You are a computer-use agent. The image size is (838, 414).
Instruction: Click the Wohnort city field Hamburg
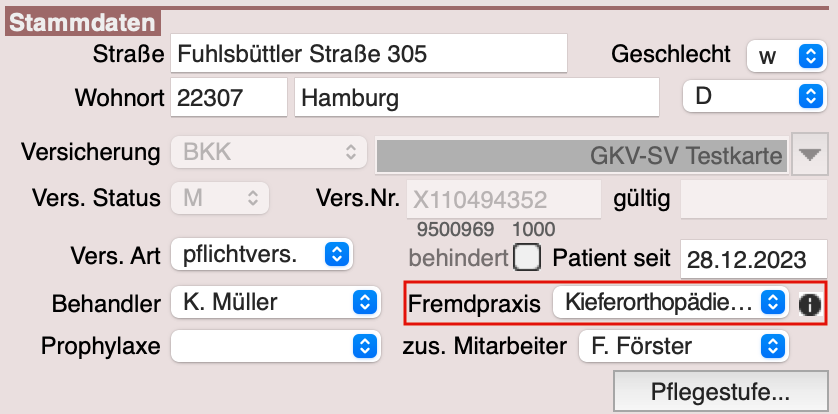476,99
